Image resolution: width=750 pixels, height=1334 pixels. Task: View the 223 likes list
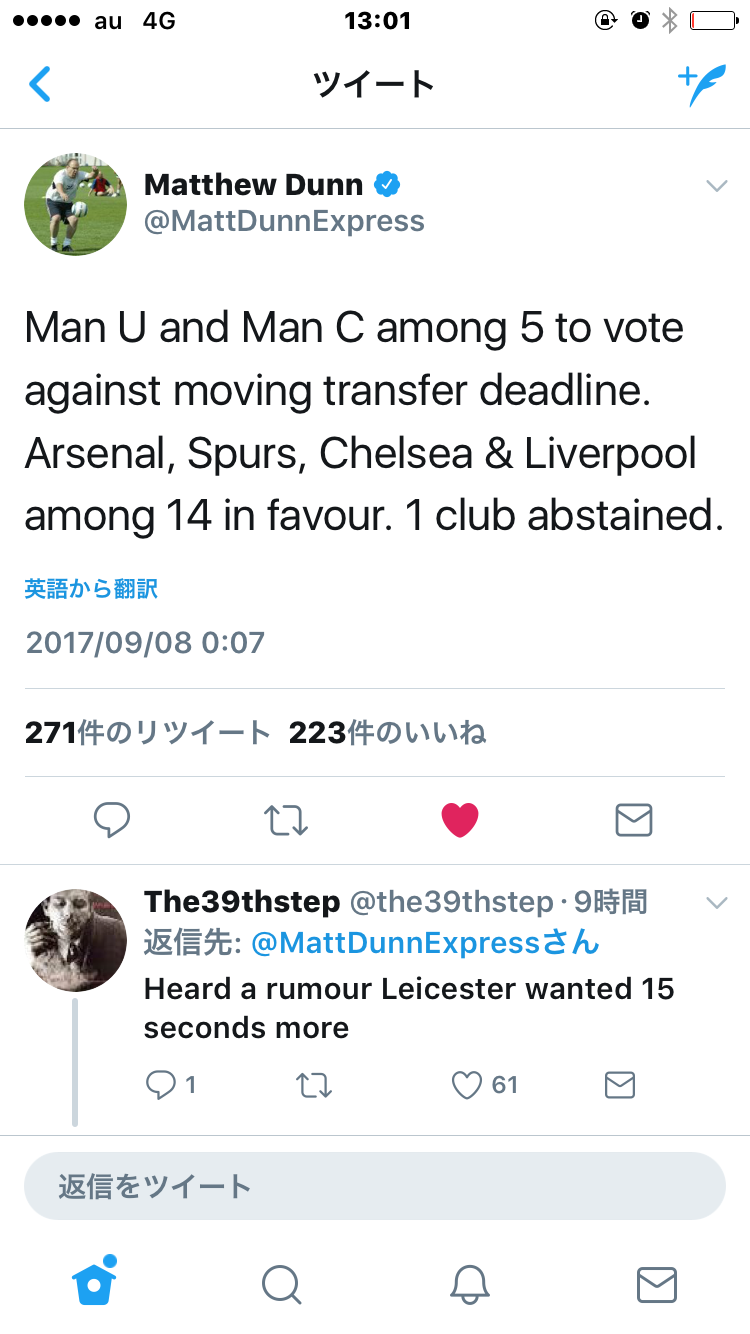coord(388,733)
